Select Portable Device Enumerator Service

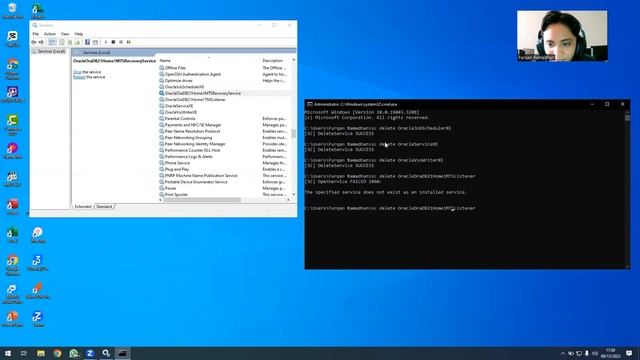[x=224, y=182]
